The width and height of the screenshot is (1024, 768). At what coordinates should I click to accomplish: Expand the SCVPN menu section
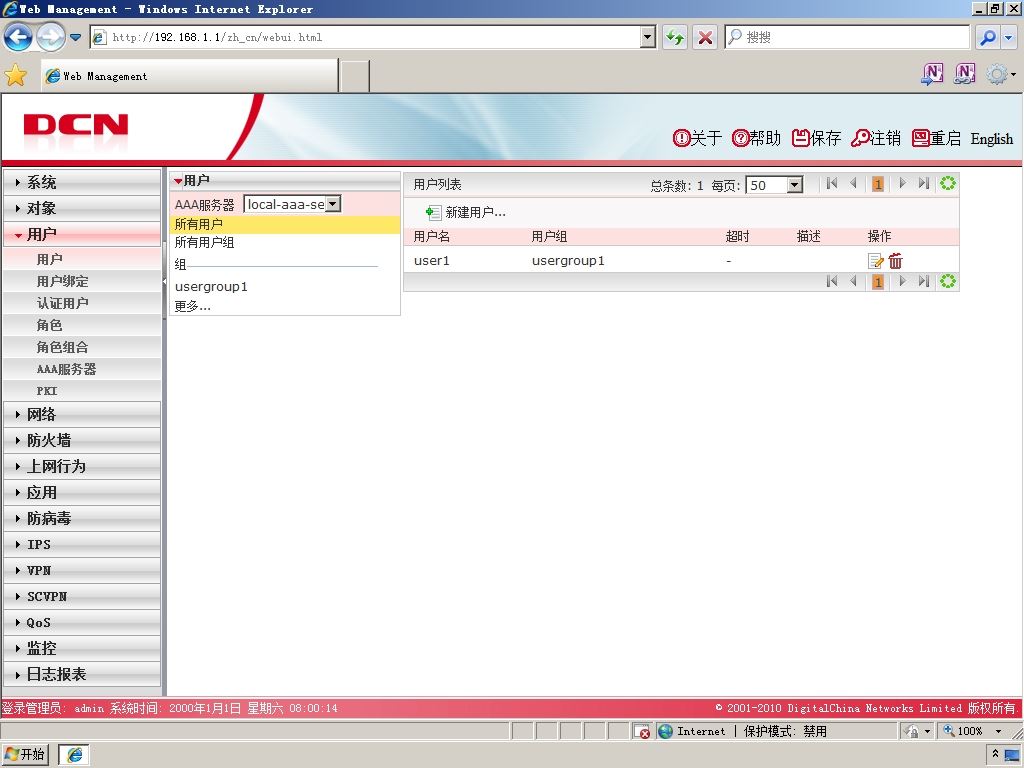pos(82,597)
